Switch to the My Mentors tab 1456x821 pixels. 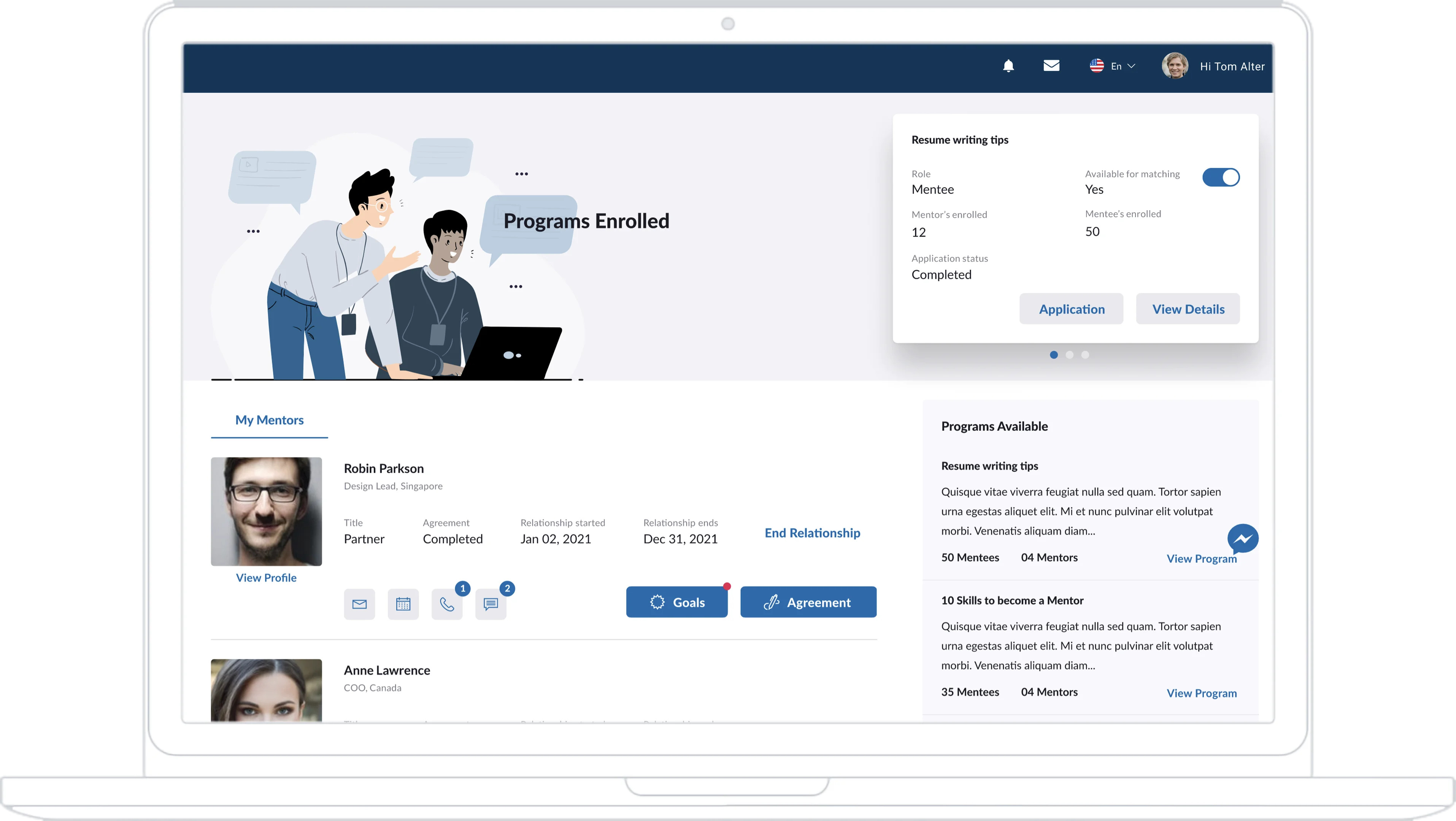tap(269, 420)
